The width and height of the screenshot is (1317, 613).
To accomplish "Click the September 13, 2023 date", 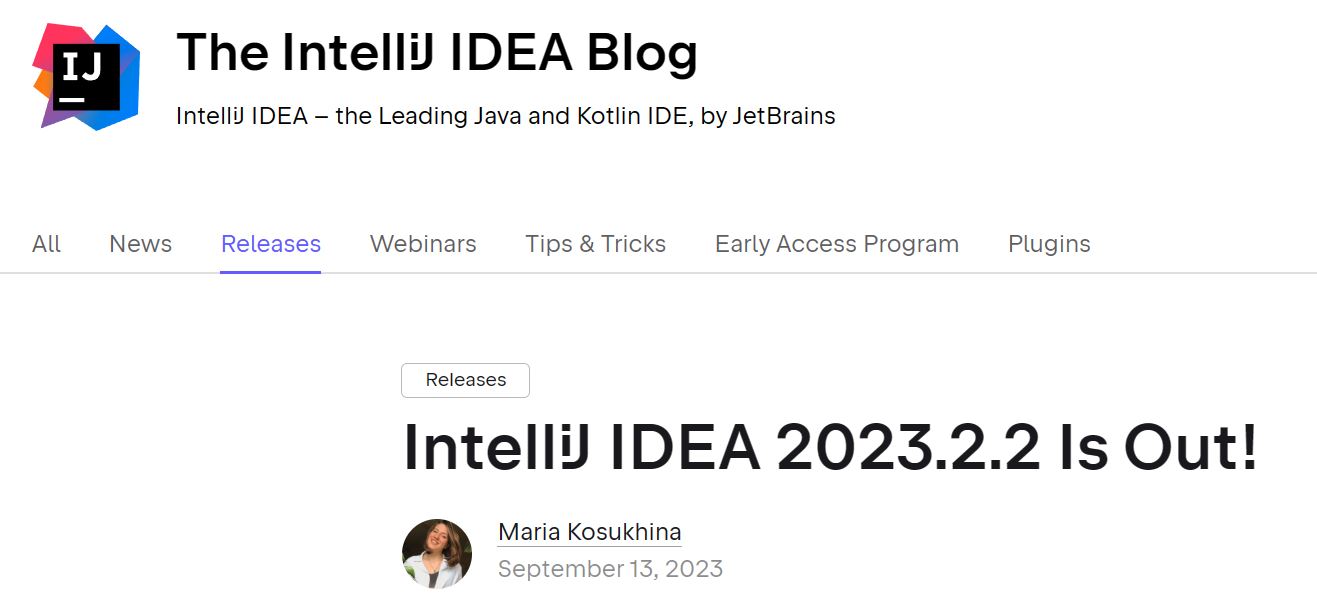I will (610, 569).
